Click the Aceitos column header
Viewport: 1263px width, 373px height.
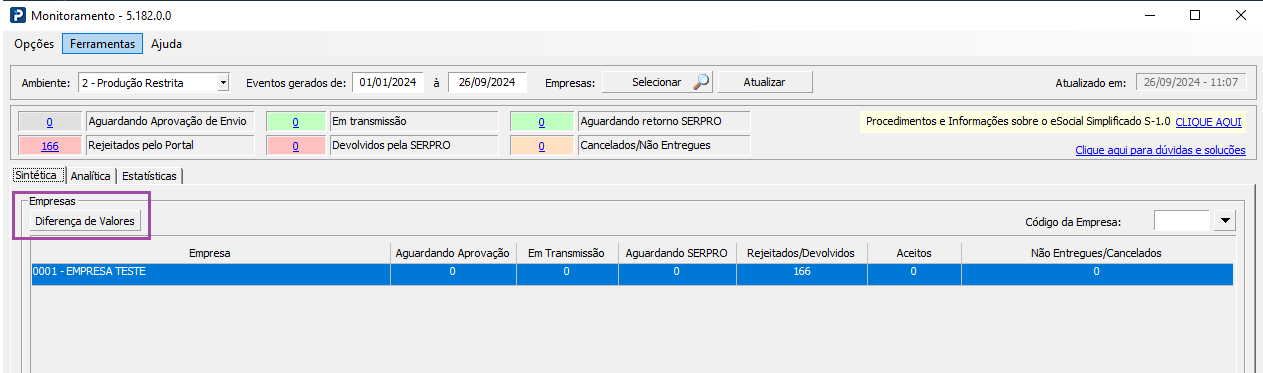pos(914,253)
